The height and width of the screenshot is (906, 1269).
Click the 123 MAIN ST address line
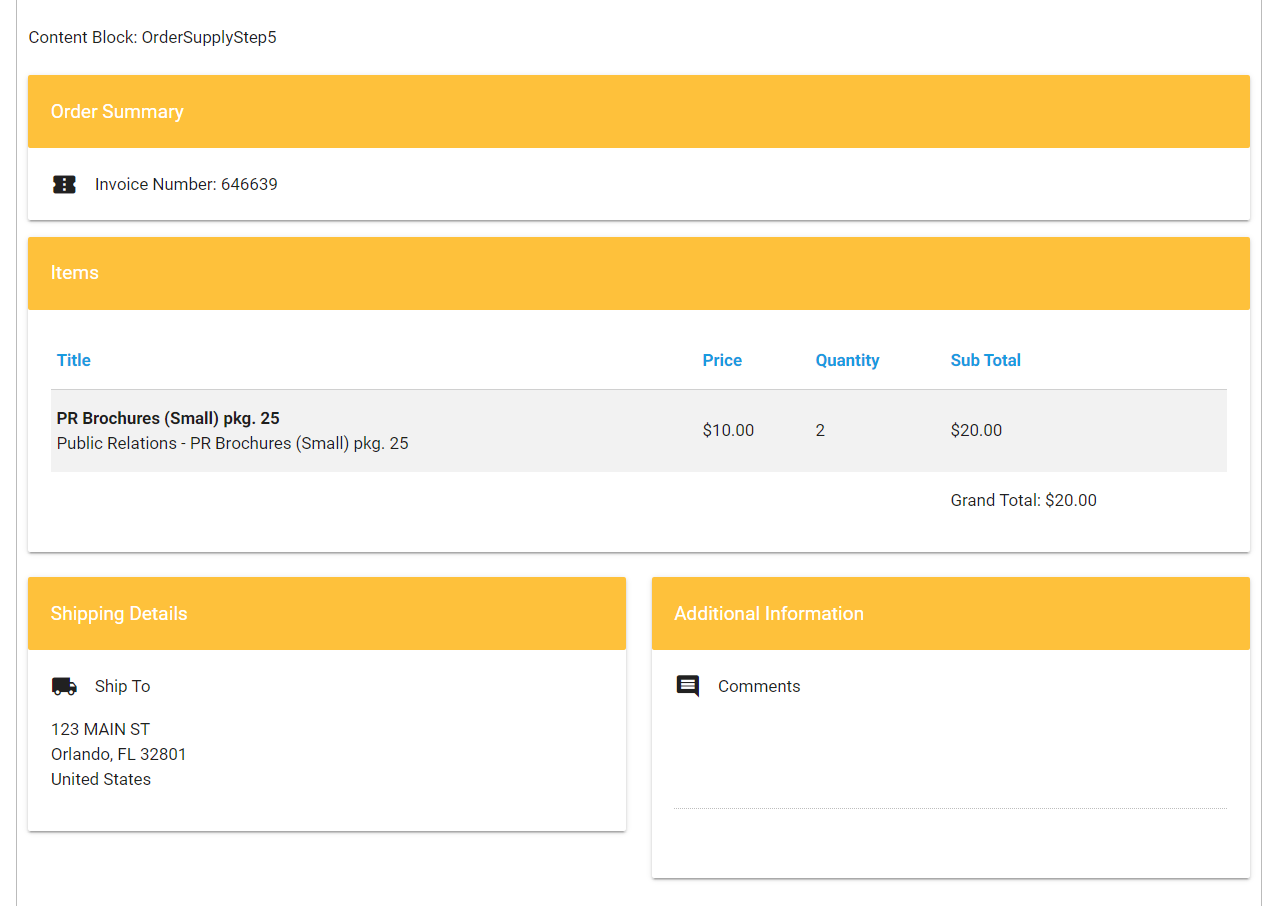pos(100,729)
